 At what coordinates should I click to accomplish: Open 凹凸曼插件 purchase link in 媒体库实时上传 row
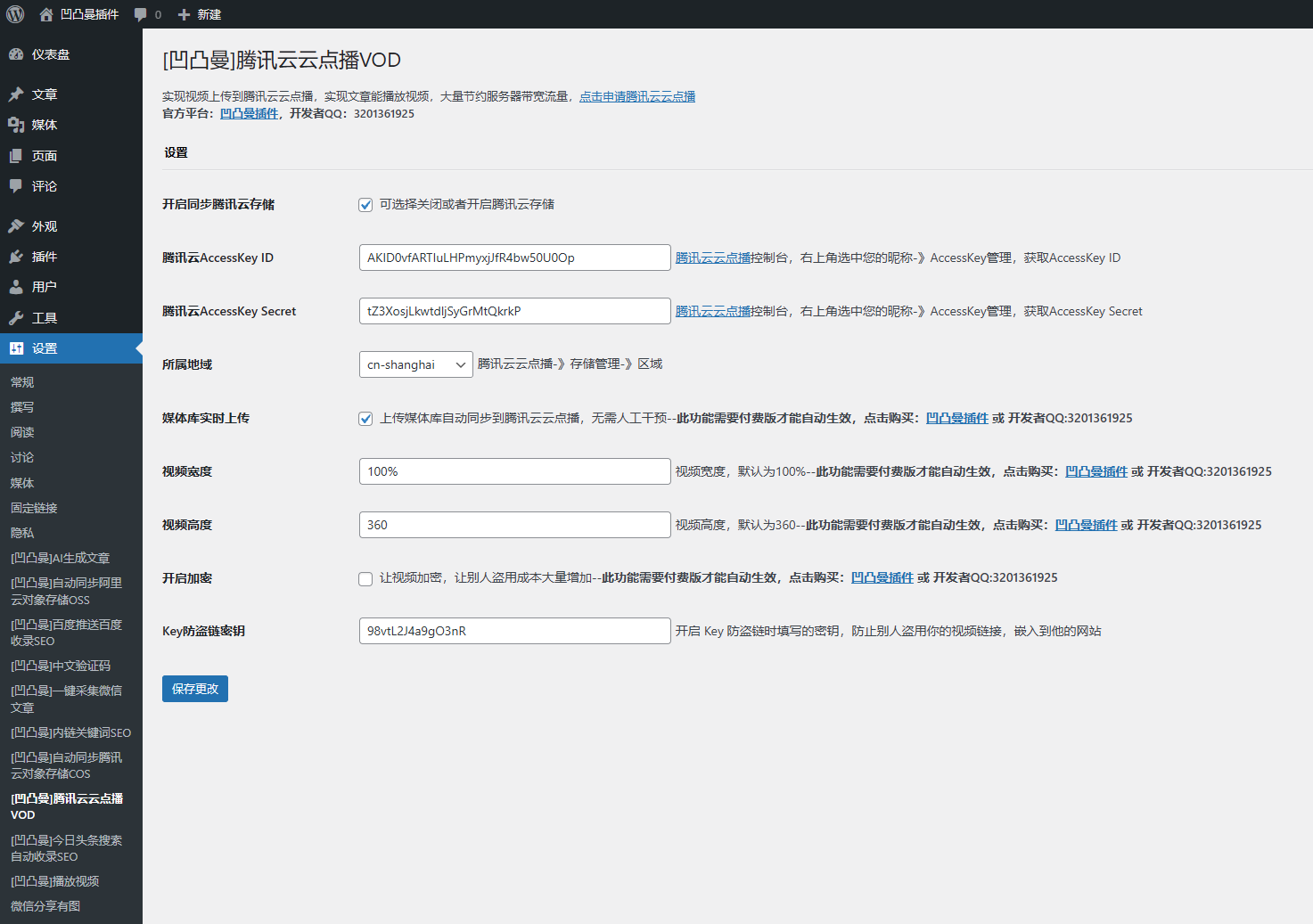coord(956,418)
